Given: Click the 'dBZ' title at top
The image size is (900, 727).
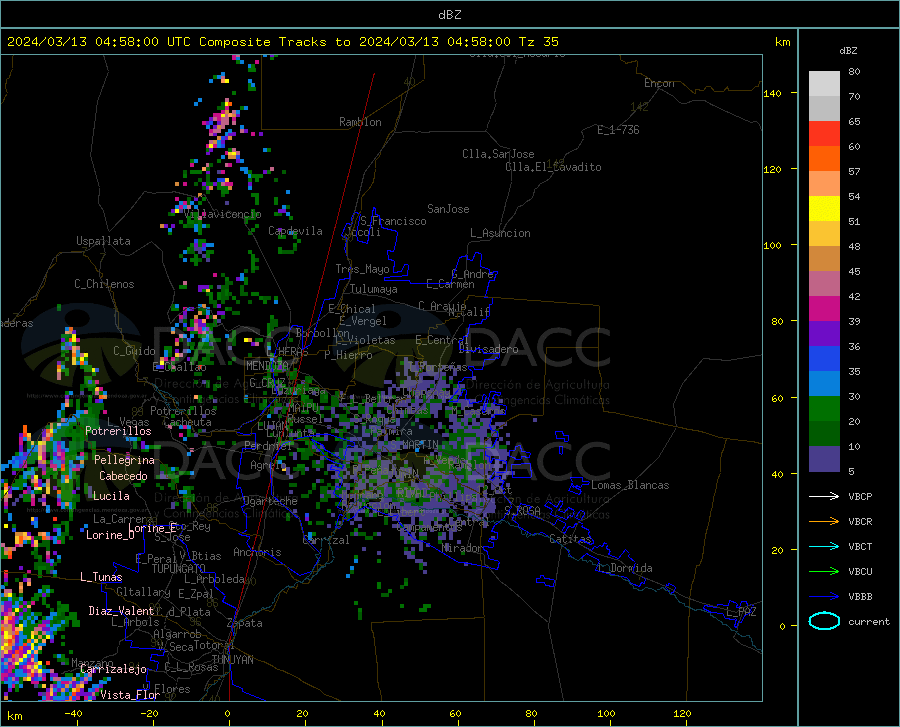Looking at the screenshot, I should click(x=449, y=15).
